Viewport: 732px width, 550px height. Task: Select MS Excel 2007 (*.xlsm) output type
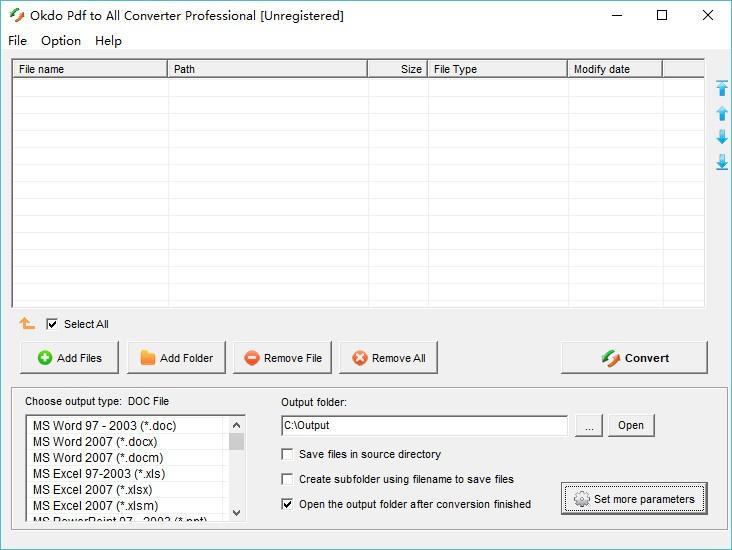click(x=127, y=506)
